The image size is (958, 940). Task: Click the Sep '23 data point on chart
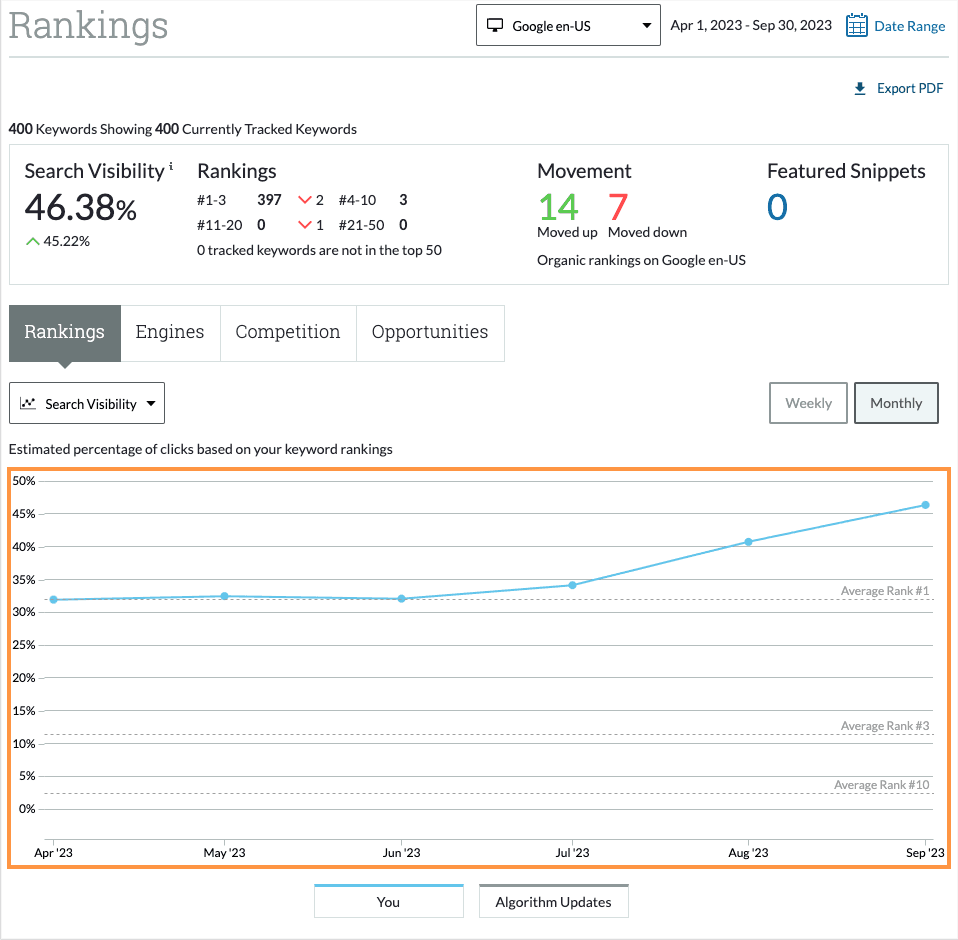tap(925, 505)
